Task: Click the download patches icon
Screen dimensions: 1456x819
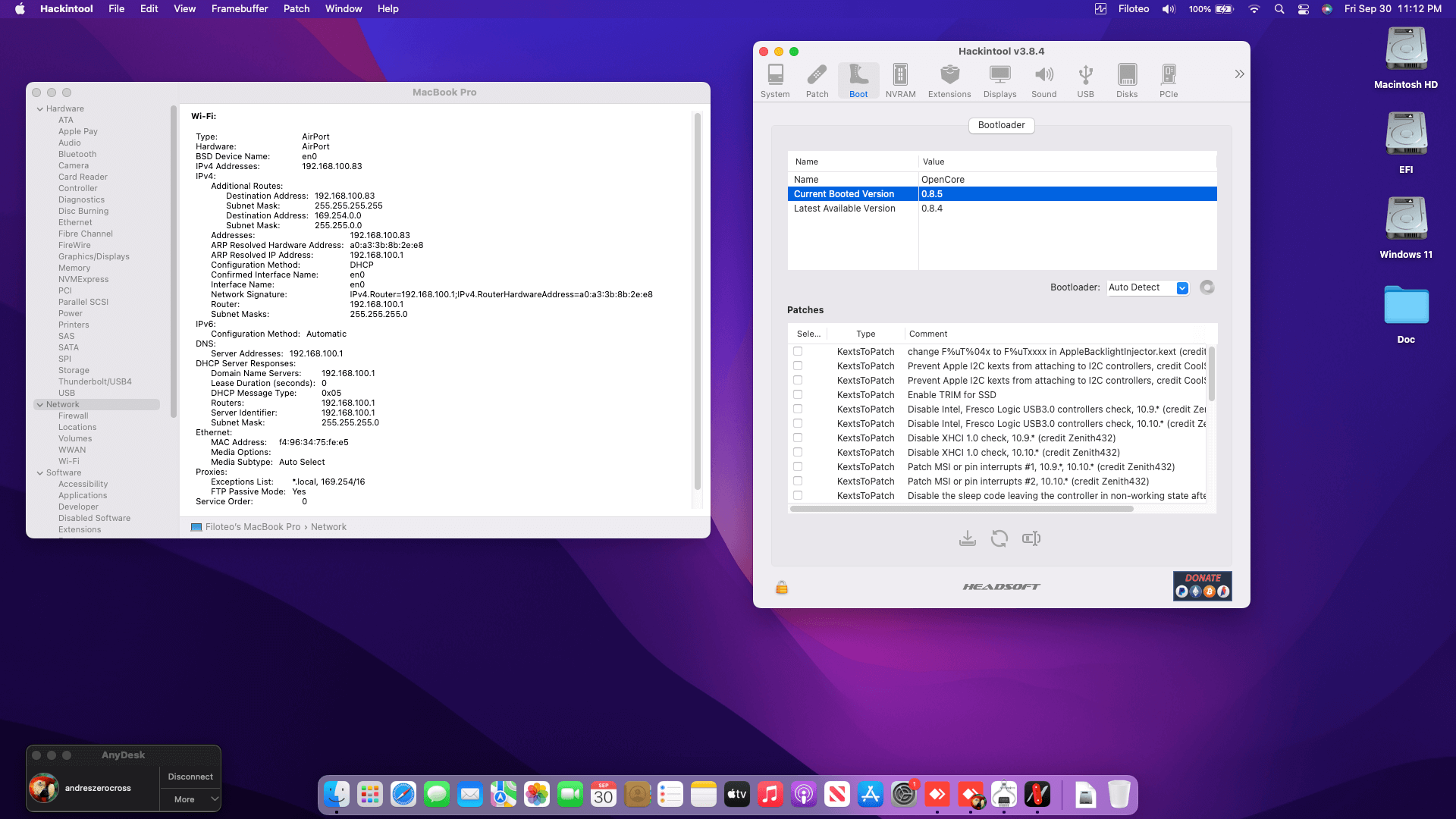Action: pyautogui.click(x=967, y=538)
